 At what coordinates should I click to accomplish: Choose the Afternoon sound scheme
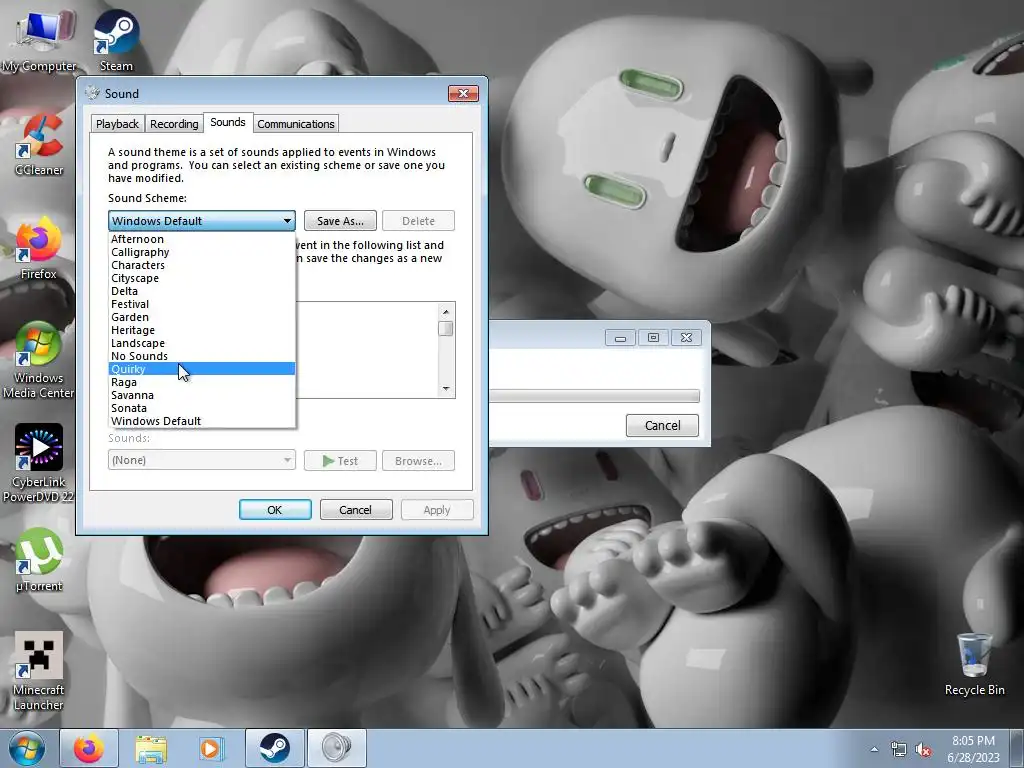[202, 239]
